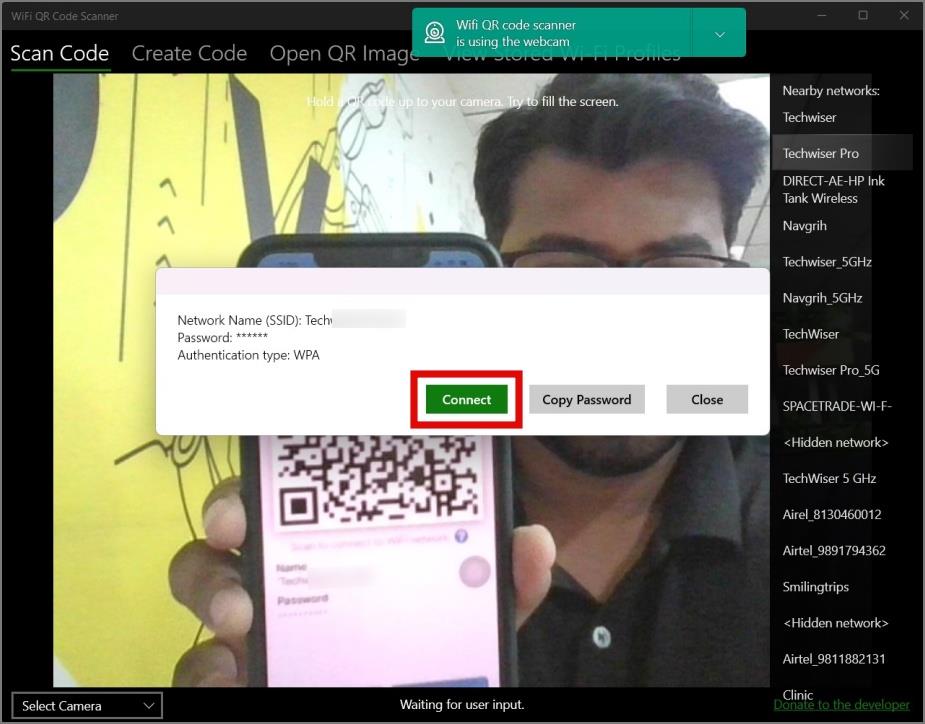
Task: Click the Password asterisks line in dialog
Action: pyautogui.click(x=222, y=338)
